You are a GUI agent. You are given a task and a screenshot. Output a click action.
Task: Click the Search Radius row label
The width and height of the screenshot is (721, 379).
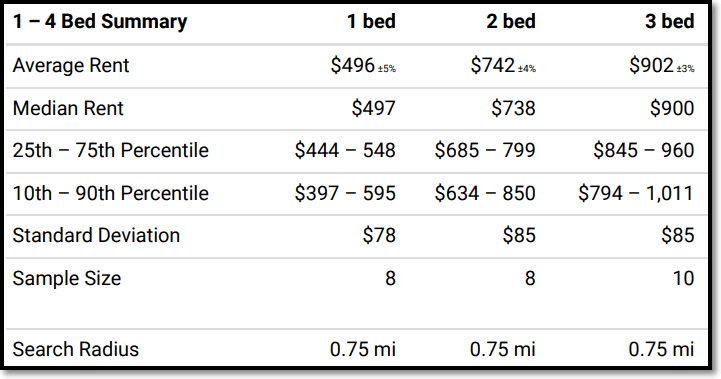pyautogui.click(x=75, y=349)
